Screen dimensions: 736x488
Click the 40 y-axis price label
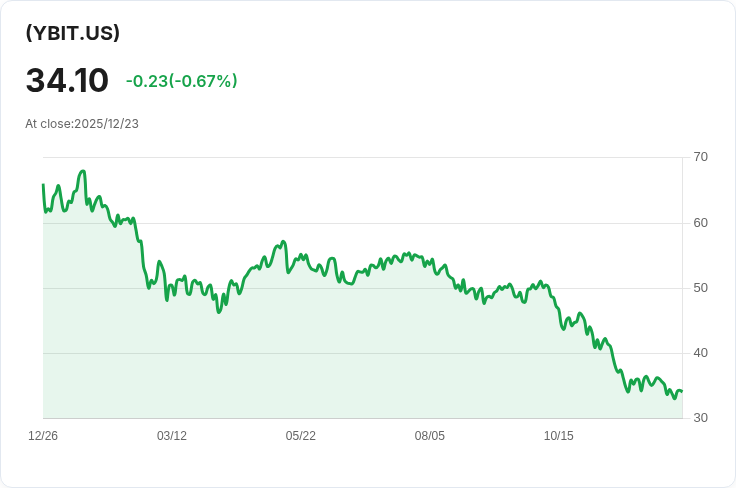(700, 353)
